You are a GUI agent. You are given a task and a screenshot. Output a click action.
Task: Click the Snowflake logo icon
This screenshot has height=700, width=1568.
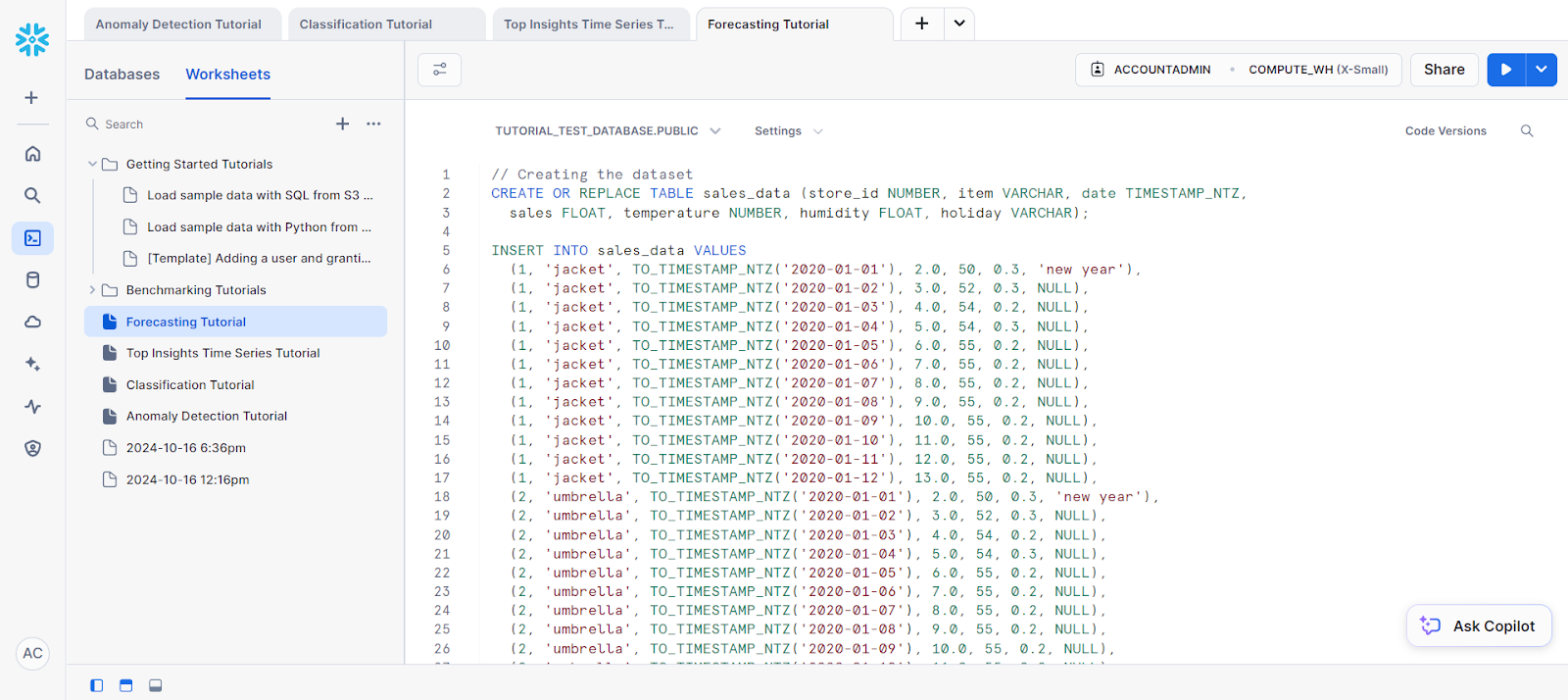[32, 39]
